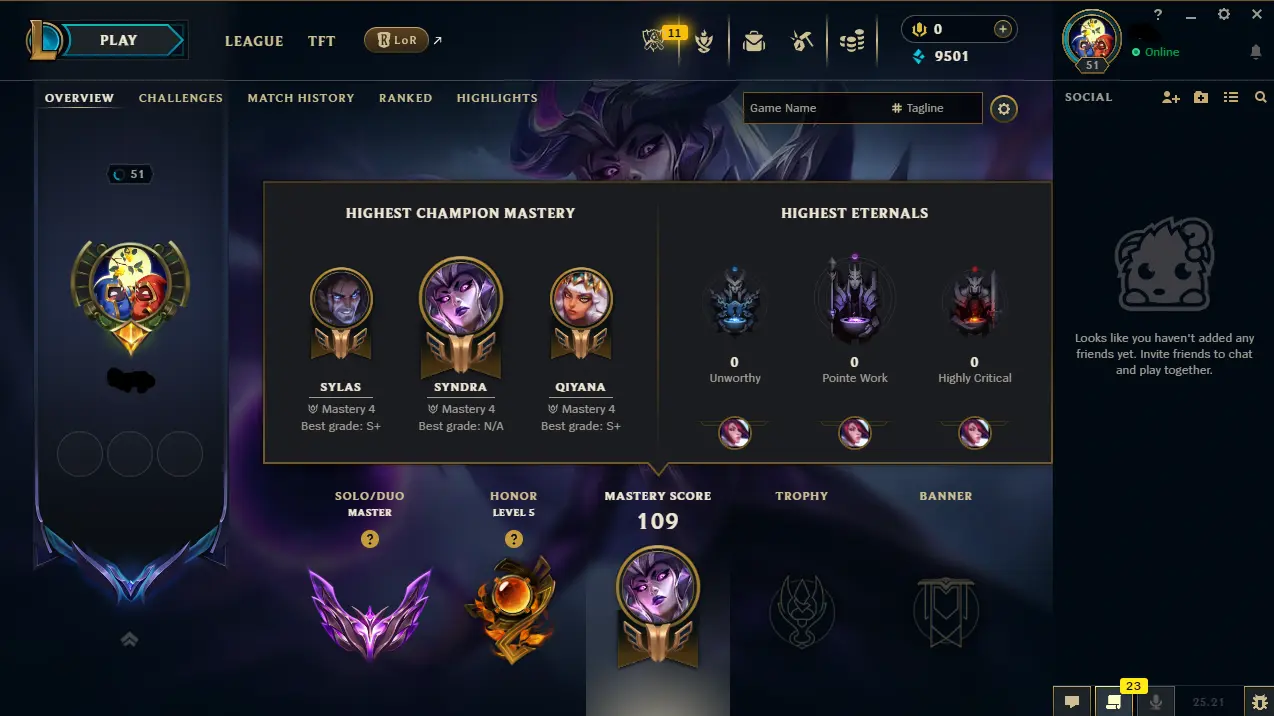The width and height of the screenshot is (1274, 716).
Task: Open the missions icon with 23 badge
Action: pyautogui.click(x=1114, y=701)
